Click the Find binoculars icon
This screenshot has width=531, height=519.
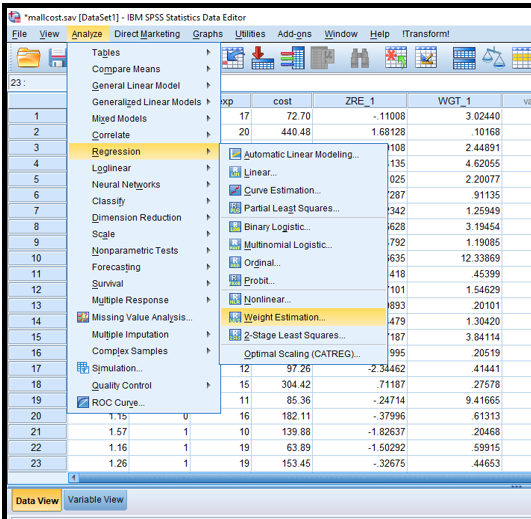point(360,58)
